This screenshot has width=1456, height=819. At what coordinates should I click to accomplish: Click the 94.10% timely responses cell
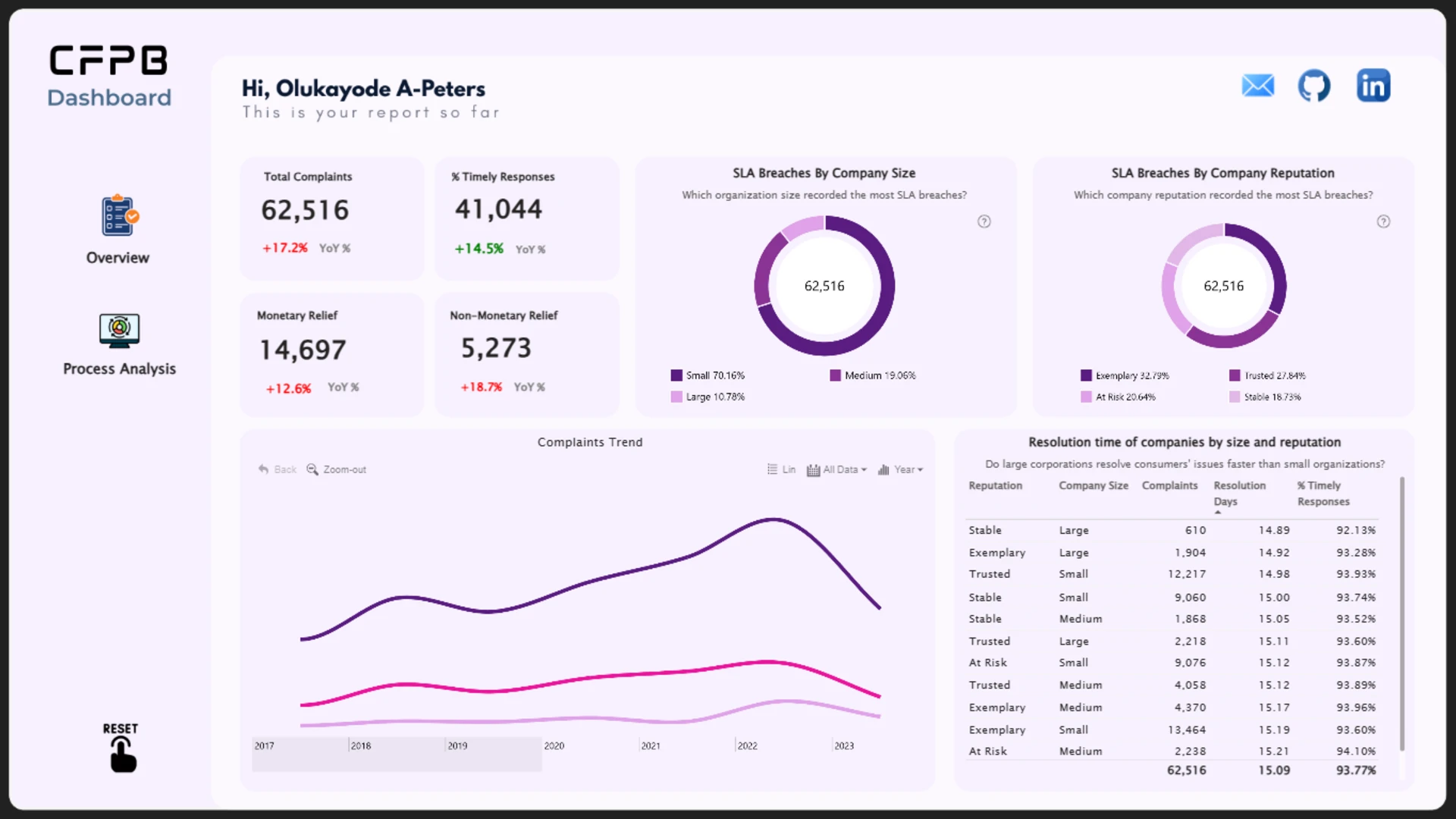[1356, 751]
